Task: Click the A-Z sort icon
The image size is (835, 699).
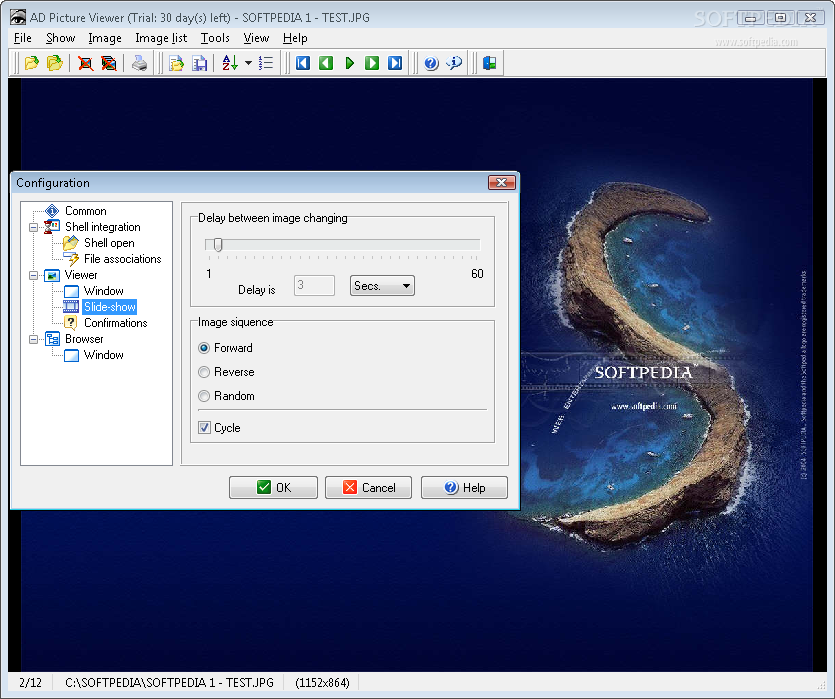Action: pos(230,63)
